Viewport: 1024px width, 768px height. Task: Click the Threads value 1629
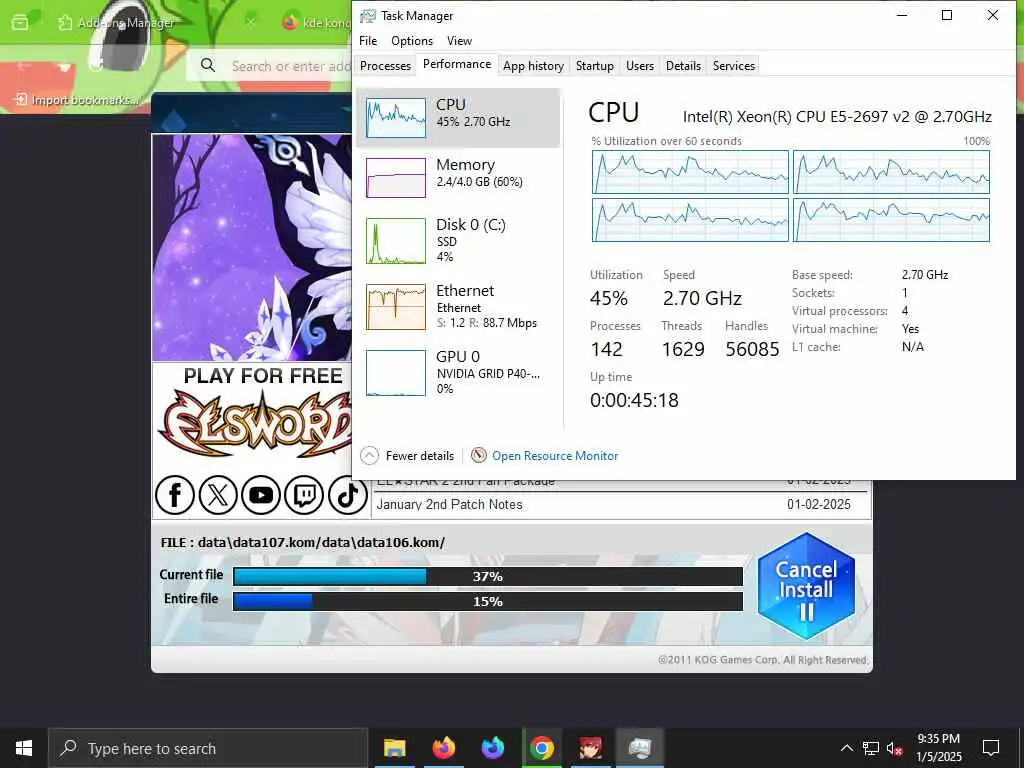683,349
